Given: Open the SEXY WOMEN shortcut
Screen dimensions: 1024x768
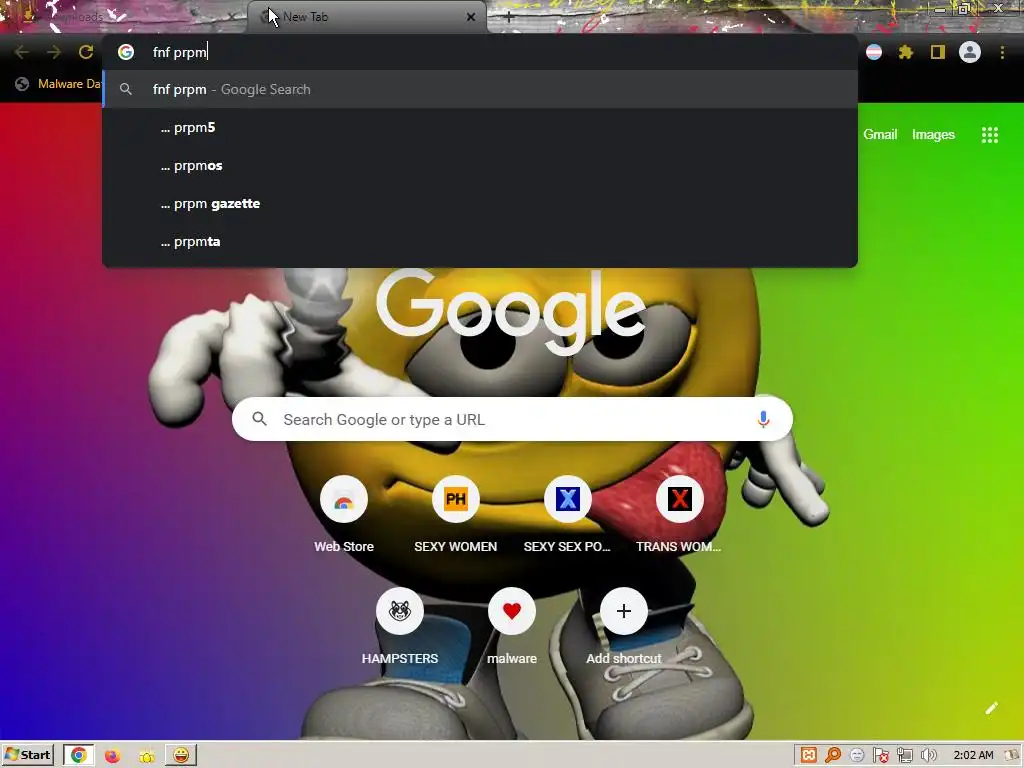Looking at the screenshot, I should 455,499.
